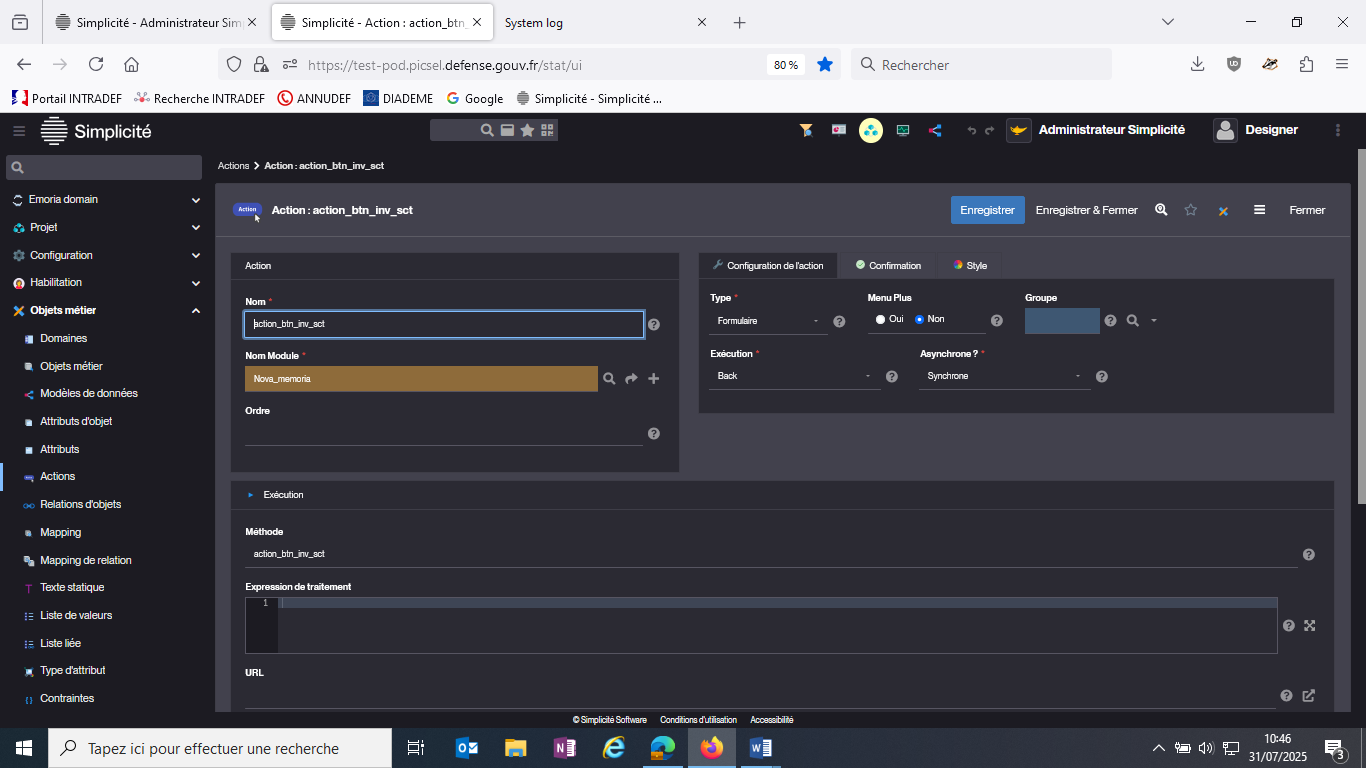
Task: Click the favorites star in header search box
Action: tap(527, 130)
